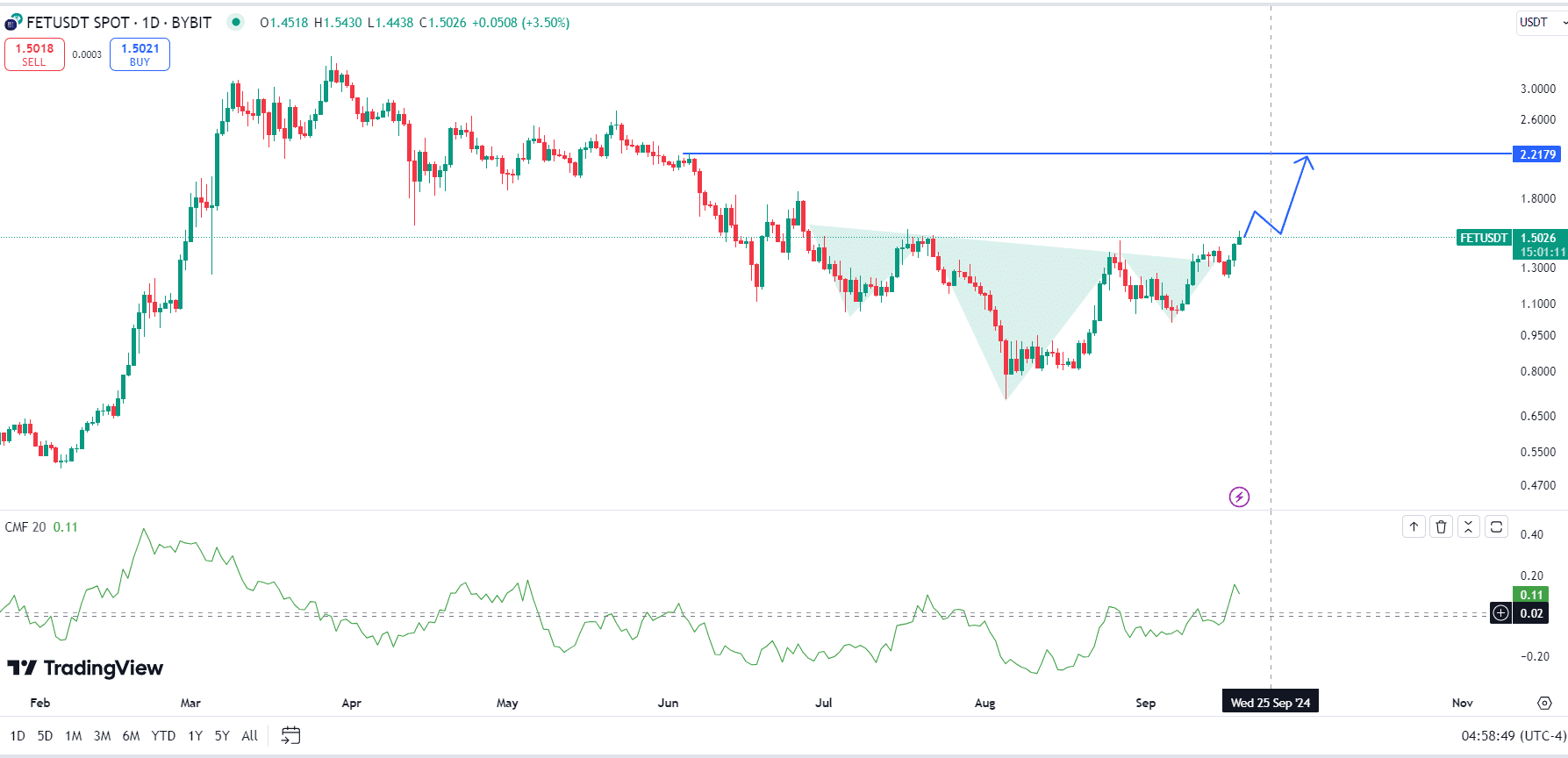Select the YTD time range
This screenshot has width=1568, height=758.
click(x=163, y=736)
